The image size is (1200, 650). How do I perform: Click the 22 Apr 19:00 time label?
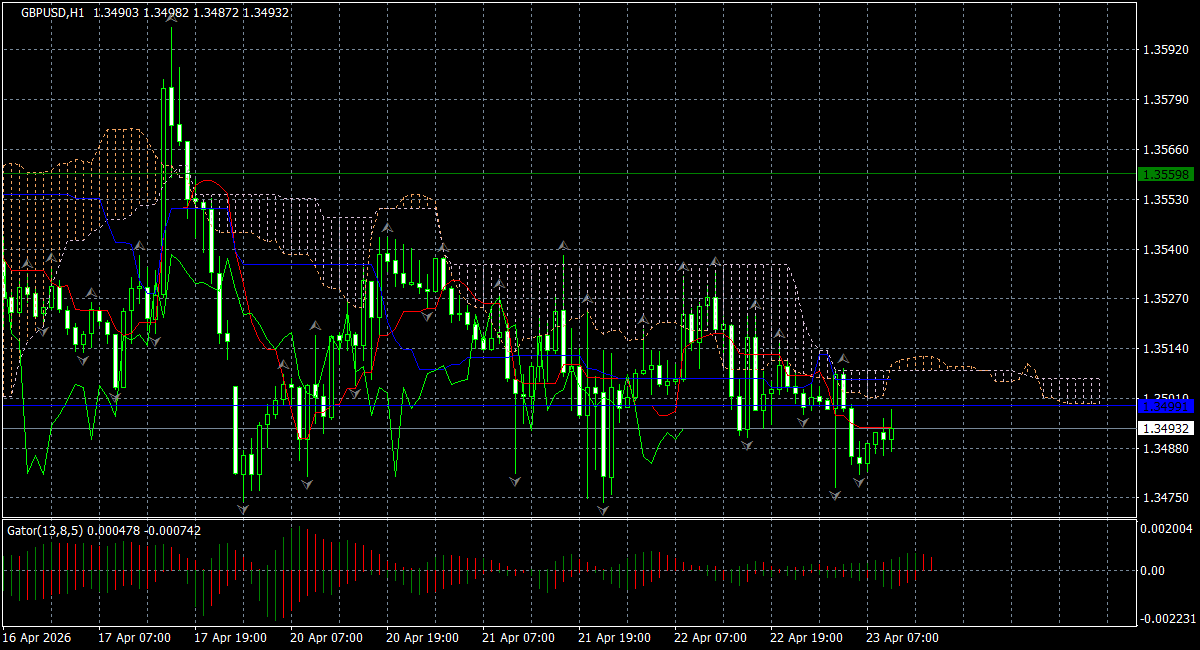(806, 637)
